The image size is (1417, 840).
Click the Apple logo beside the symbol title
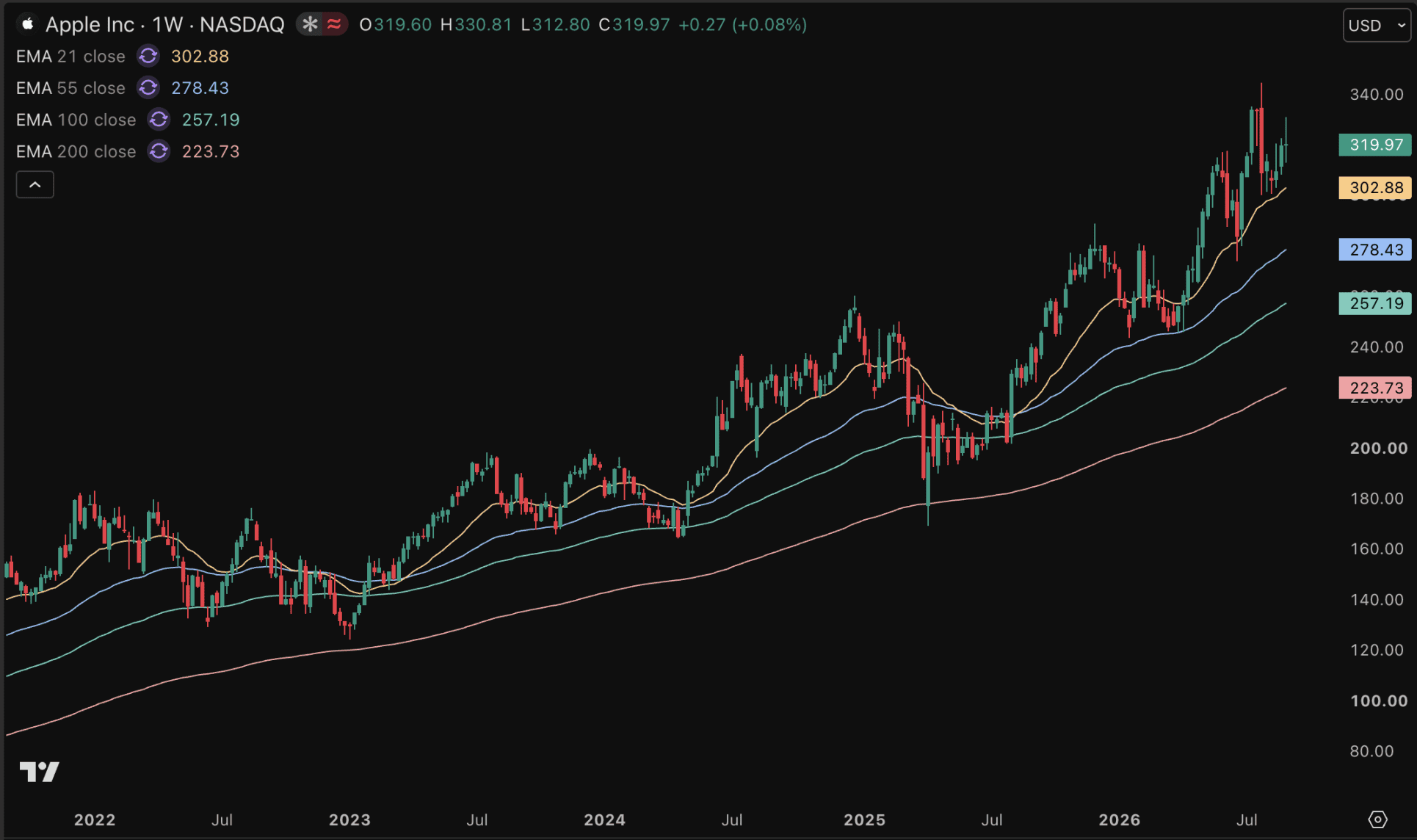tap(28, 24)
